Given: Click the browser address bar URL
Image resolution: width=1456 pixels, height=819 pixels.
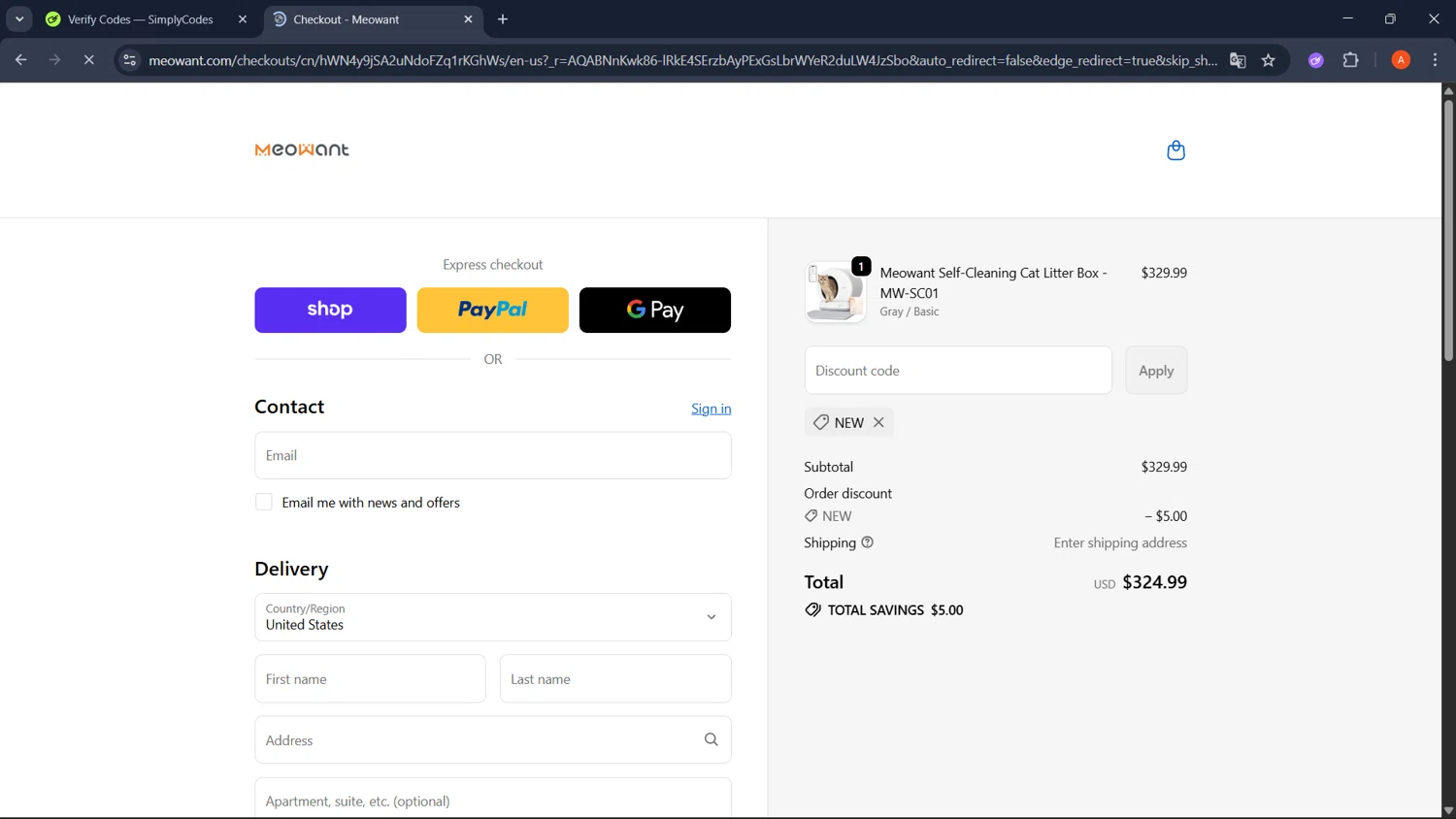Looking at the screenshot, I should [x=682, y=60].
